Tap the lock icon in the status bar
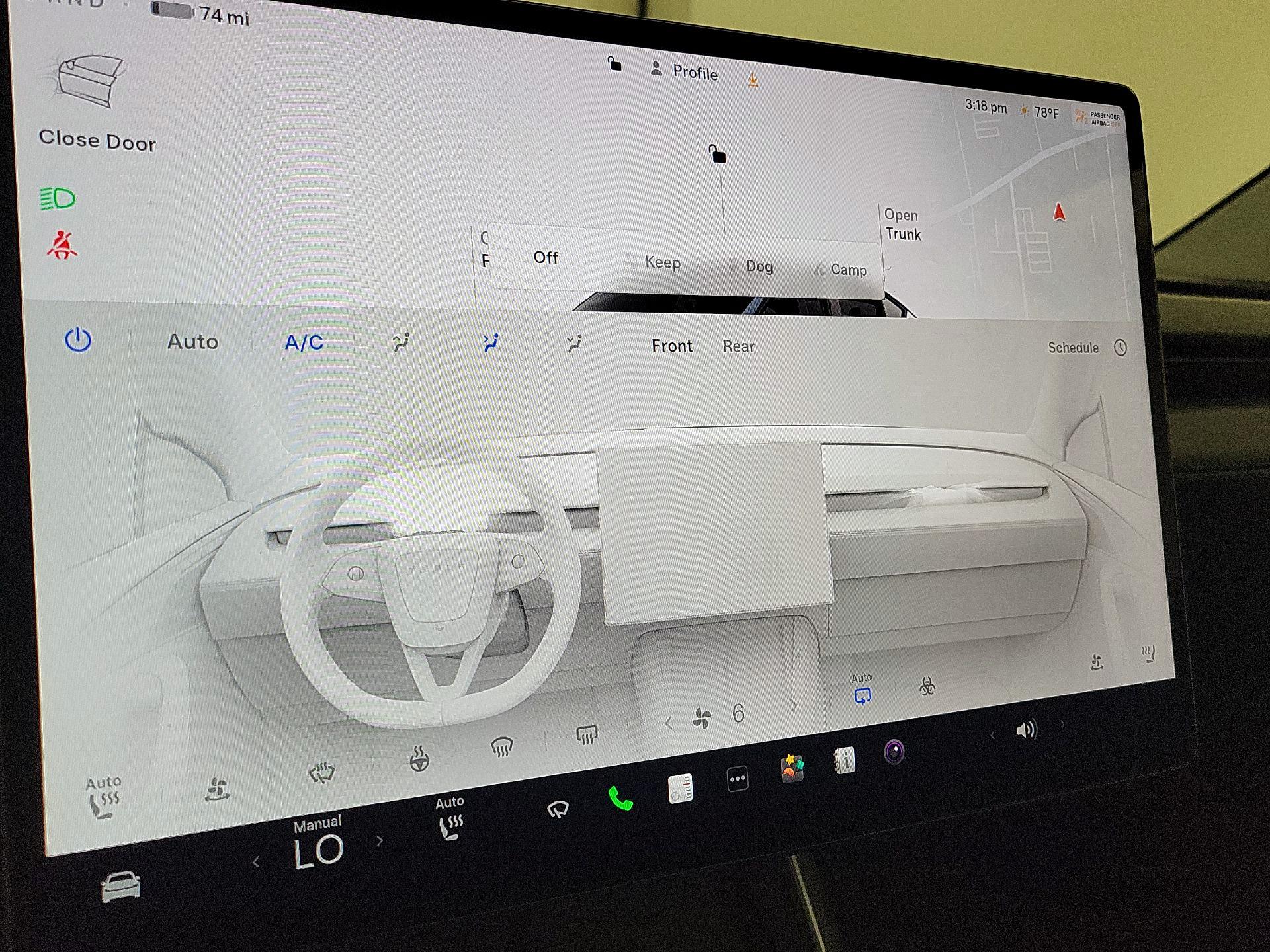1270x952 pixels. (x=614, y=64)
